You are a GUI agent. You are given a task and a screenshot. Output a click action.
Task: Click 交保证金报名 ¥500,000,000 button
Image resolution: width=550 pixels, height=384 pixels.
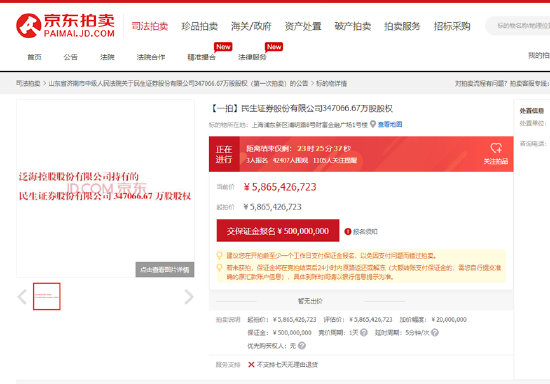point(278,231)
